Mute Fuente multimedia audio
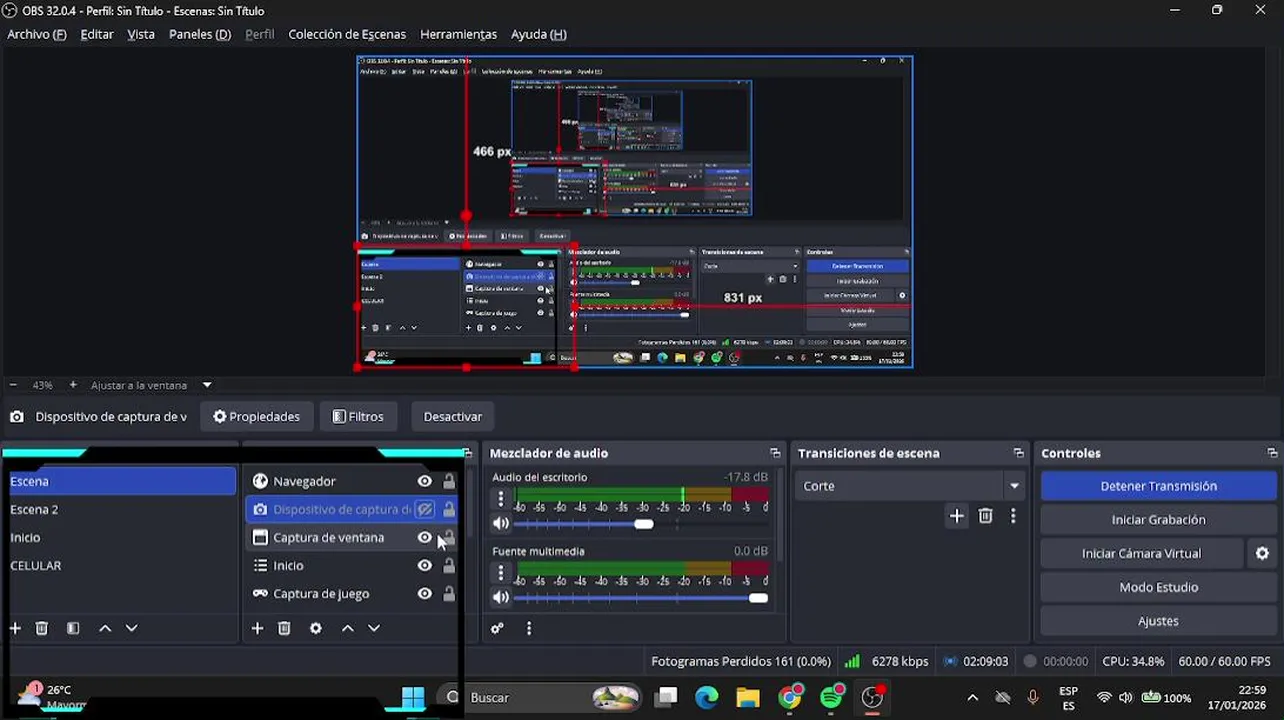The width and height of the screenshot is (1284, 720). 501,597
